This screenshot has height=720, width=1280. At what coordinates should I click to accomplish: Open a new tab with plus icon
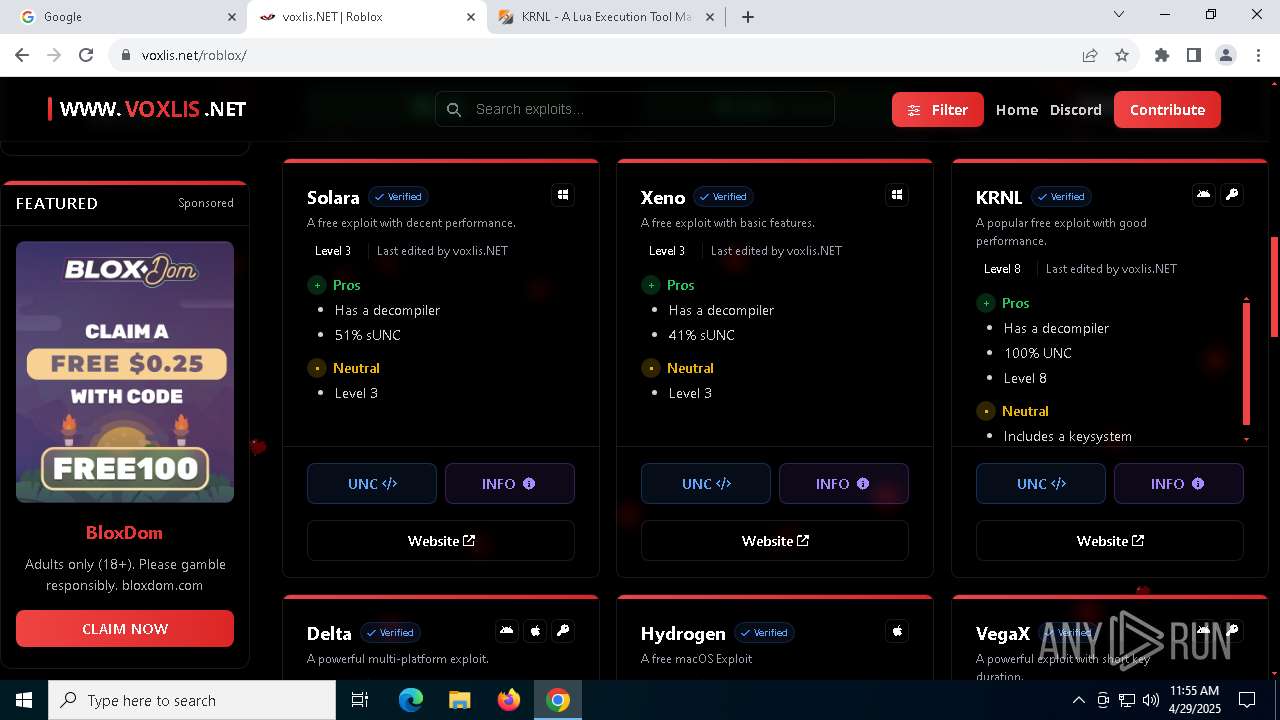[x=748, y=17]
